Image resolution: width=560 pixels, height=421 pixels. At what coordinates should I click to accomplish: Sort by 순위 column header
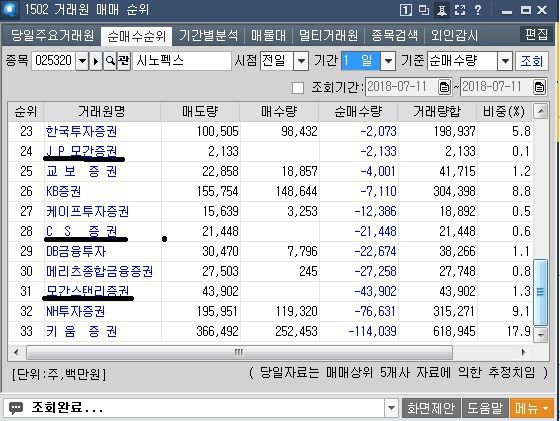[26, 112]
